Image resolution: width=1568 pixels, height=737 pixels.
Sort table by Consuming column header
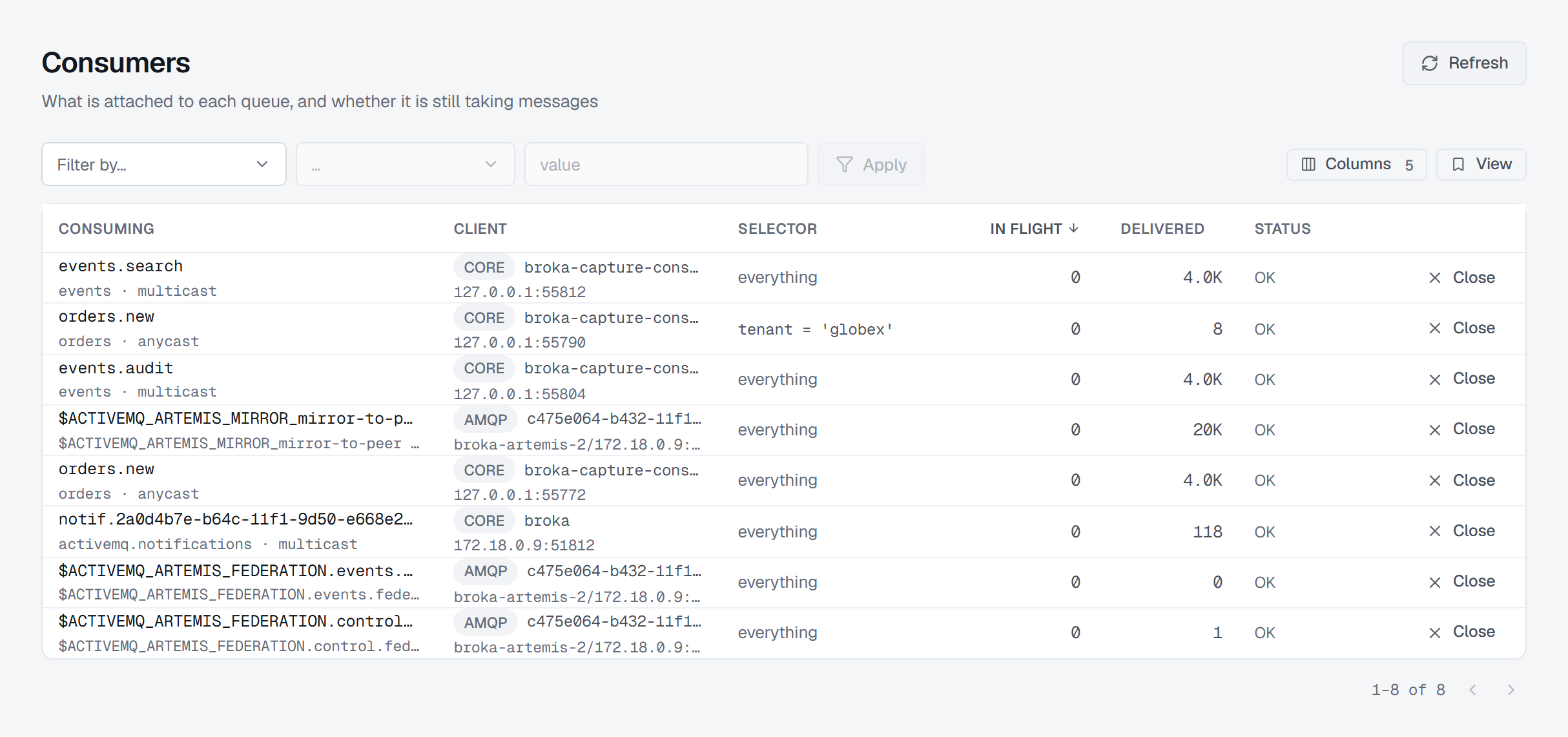107,229
